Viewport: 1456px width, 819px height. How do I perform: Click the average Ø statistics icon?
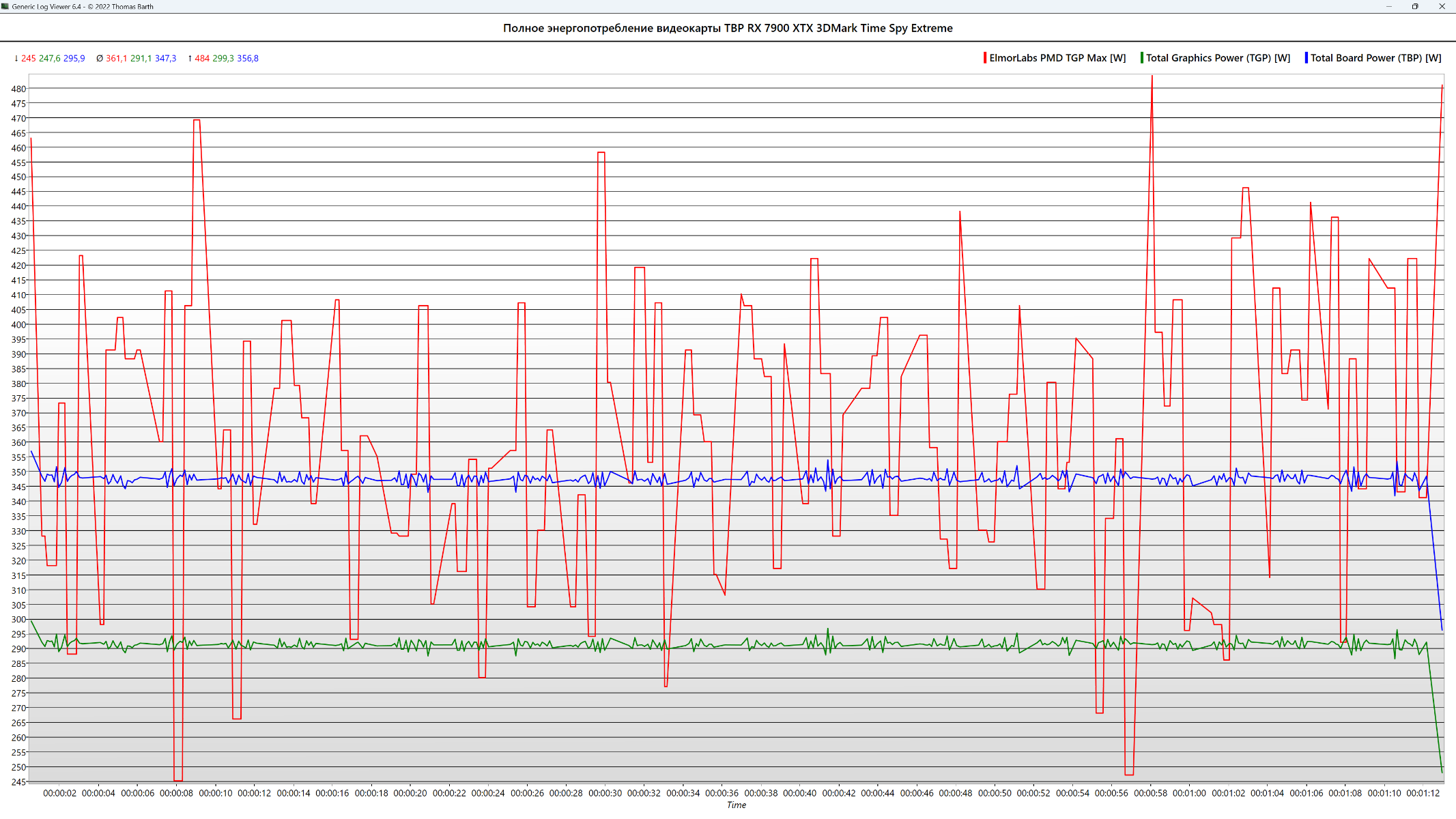pos(100,59)
